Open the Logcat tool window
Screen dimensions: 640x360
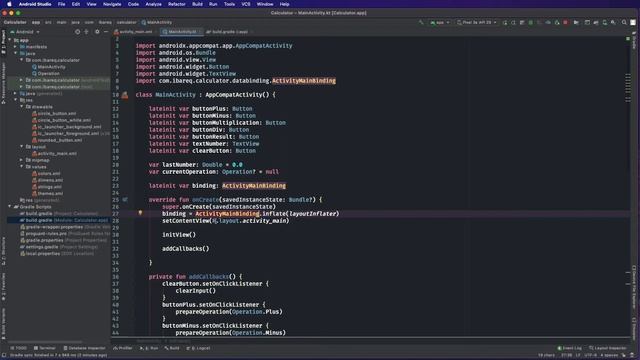click(198, 348)
